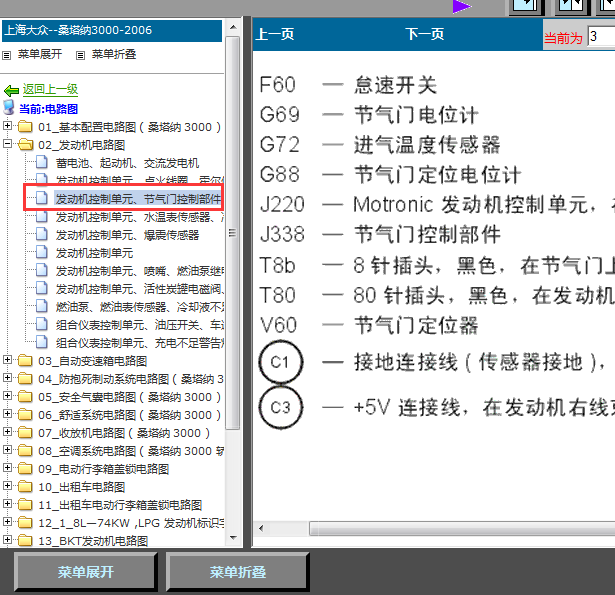The height and width of the screenshot is (595, 615).
Task: Expand the 06_舒适系统电路图 node
Action: click(x=7, y=413)
